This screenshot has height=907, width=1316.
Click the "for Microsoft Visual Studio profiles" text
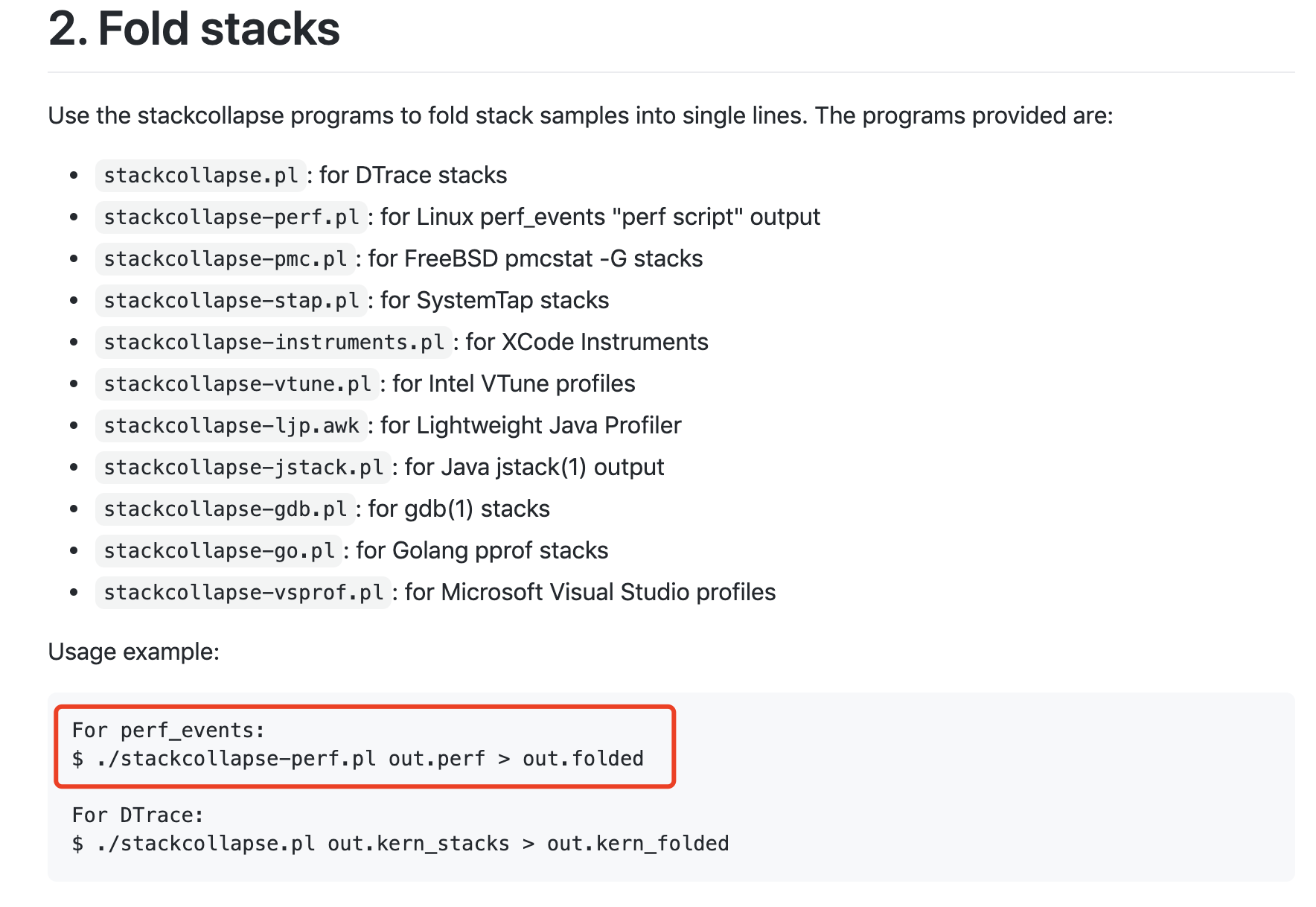pos(590,592)
